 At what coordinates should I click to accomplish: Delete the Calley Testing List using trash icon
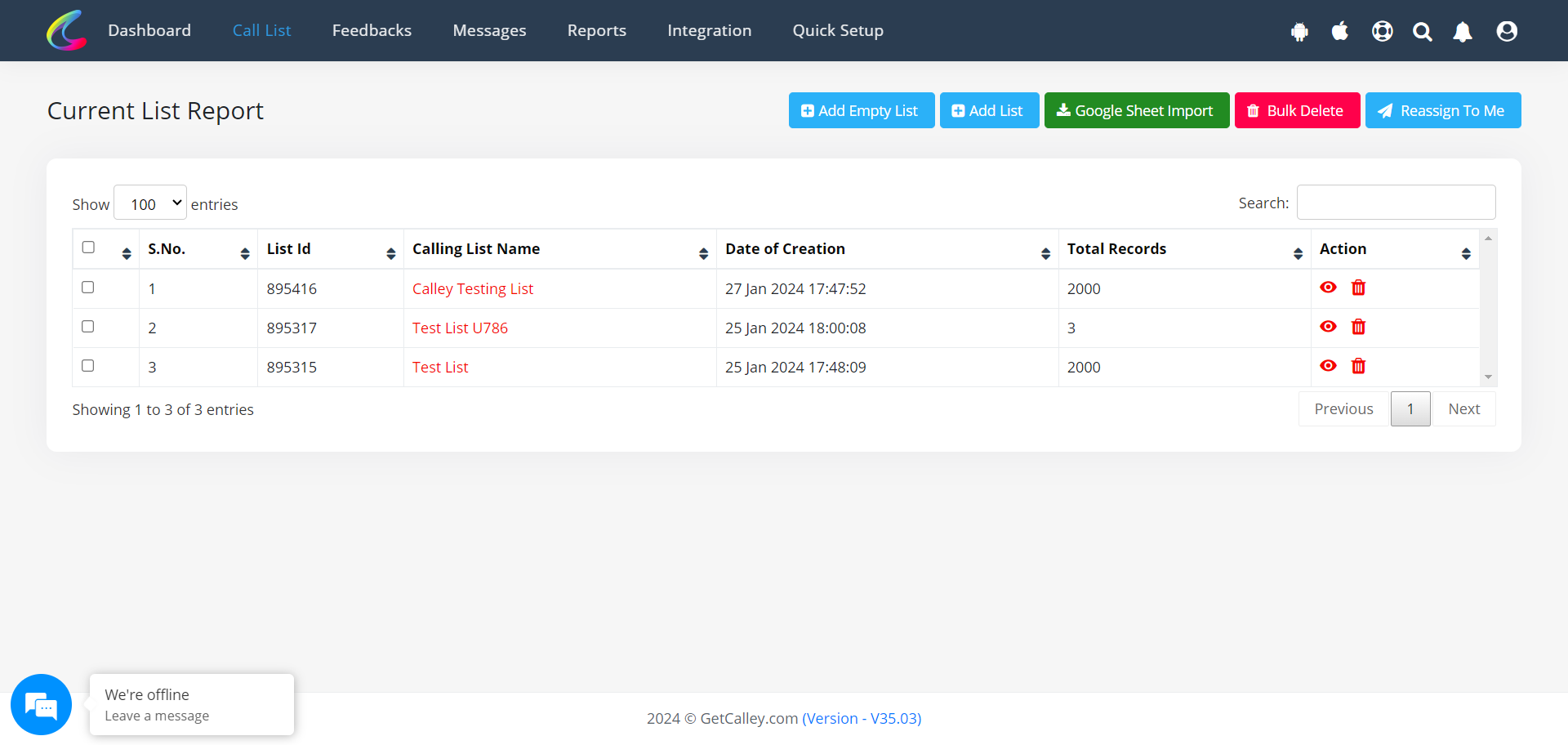(1358, 288)
